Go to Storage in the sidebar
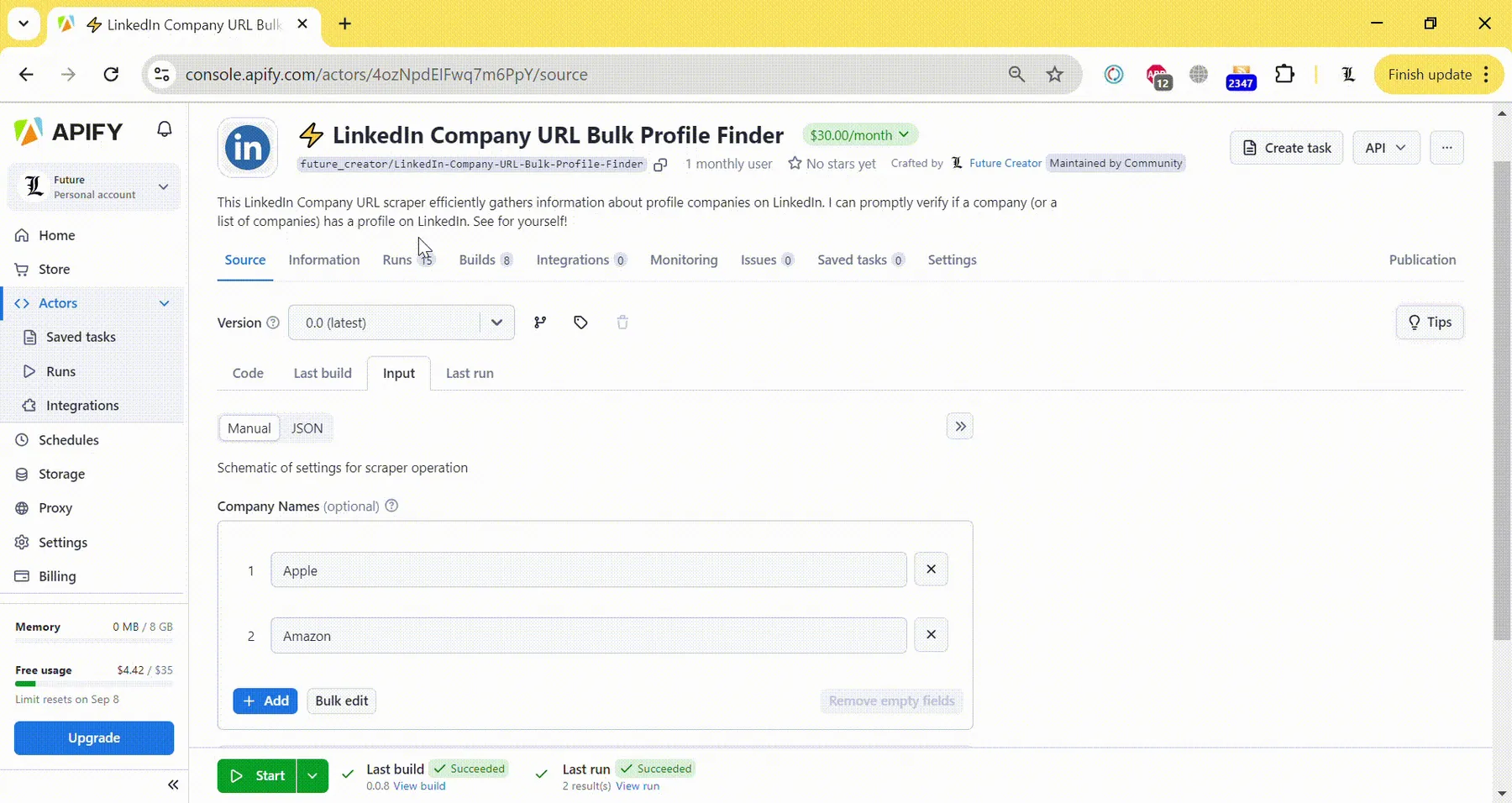Screen dimensions: 1512x803 (x=61, y=475)
